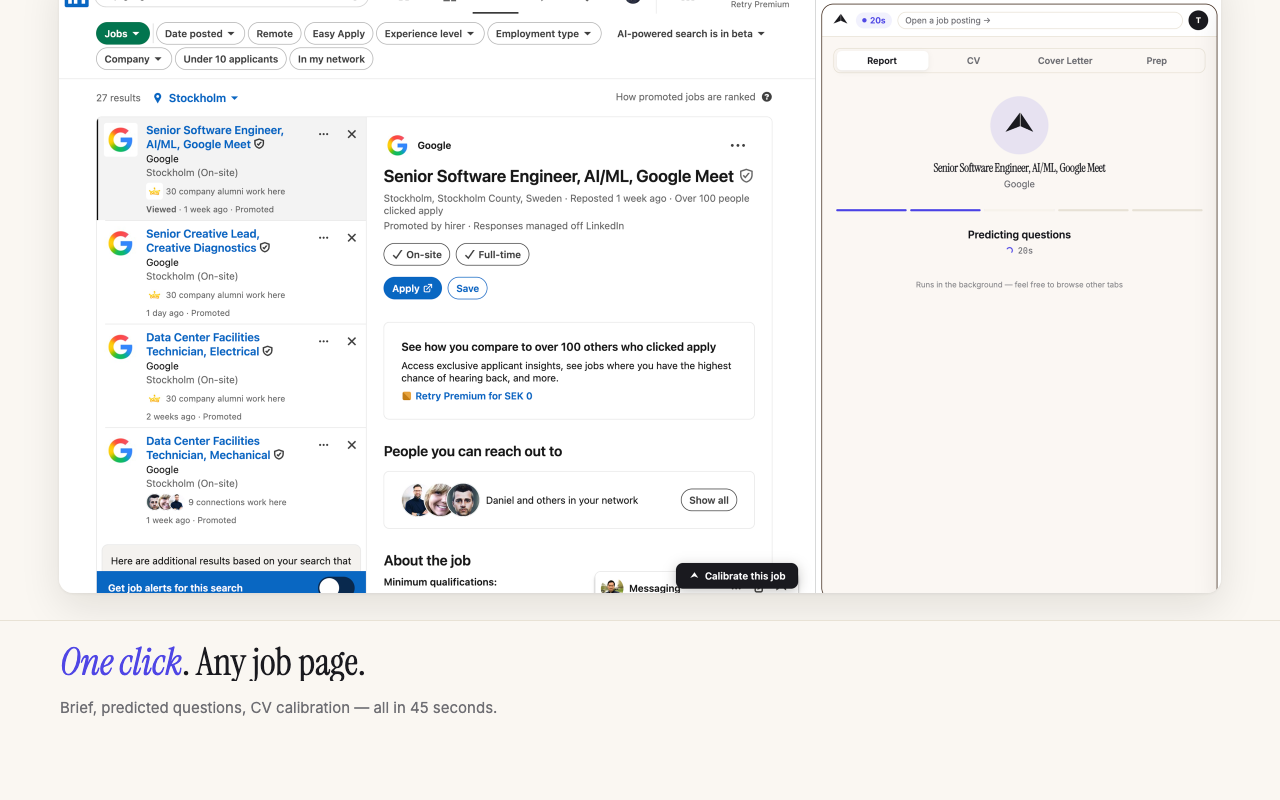Open more options for Senior Creative Lead card
This screenshot has height=800, width=1280.
[x=323, y=238]
